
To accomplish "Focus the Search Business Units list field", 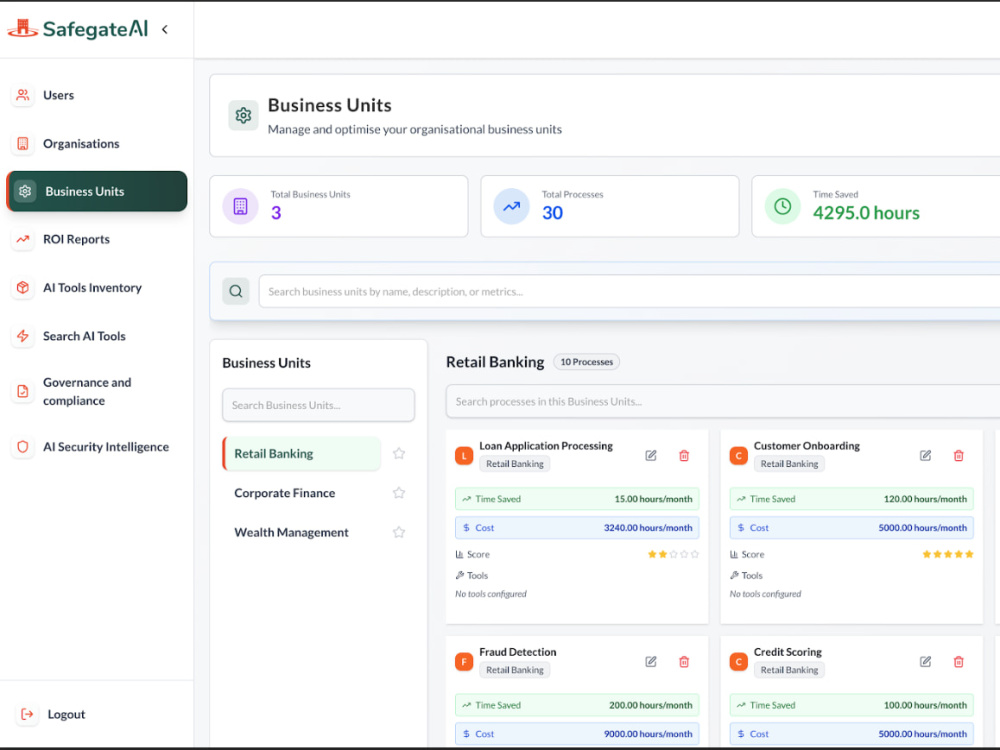I will point(318,405).
